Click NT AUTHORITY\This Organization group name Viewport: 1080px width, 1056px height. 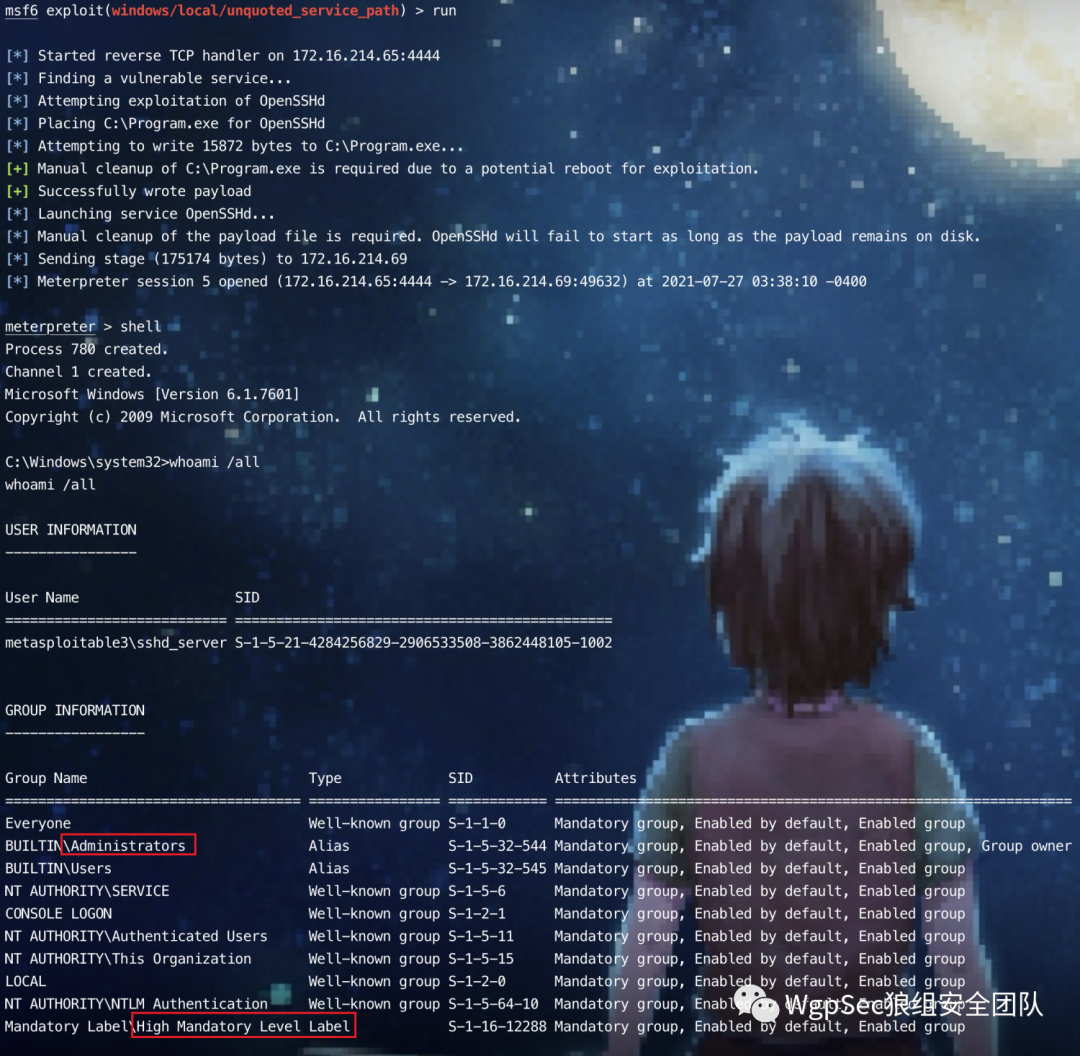128,960
